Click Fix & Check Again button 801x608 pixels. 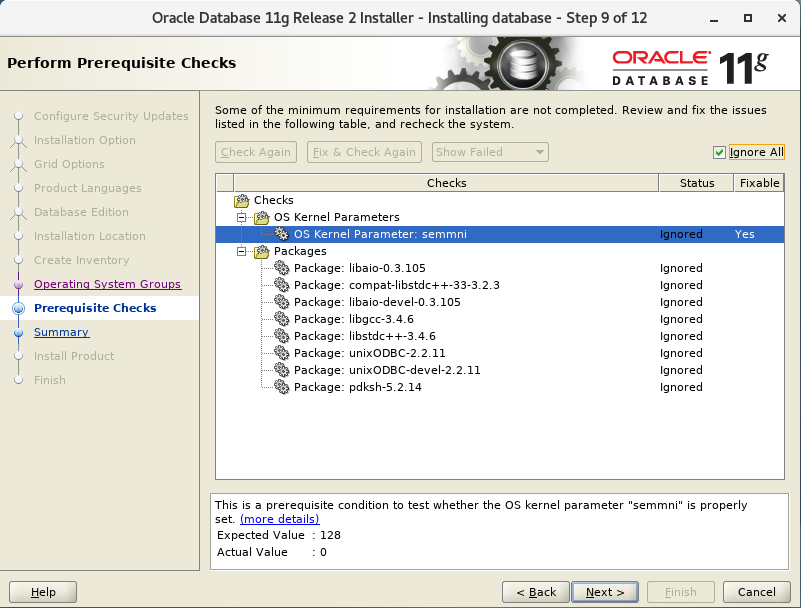pos(364,152)
